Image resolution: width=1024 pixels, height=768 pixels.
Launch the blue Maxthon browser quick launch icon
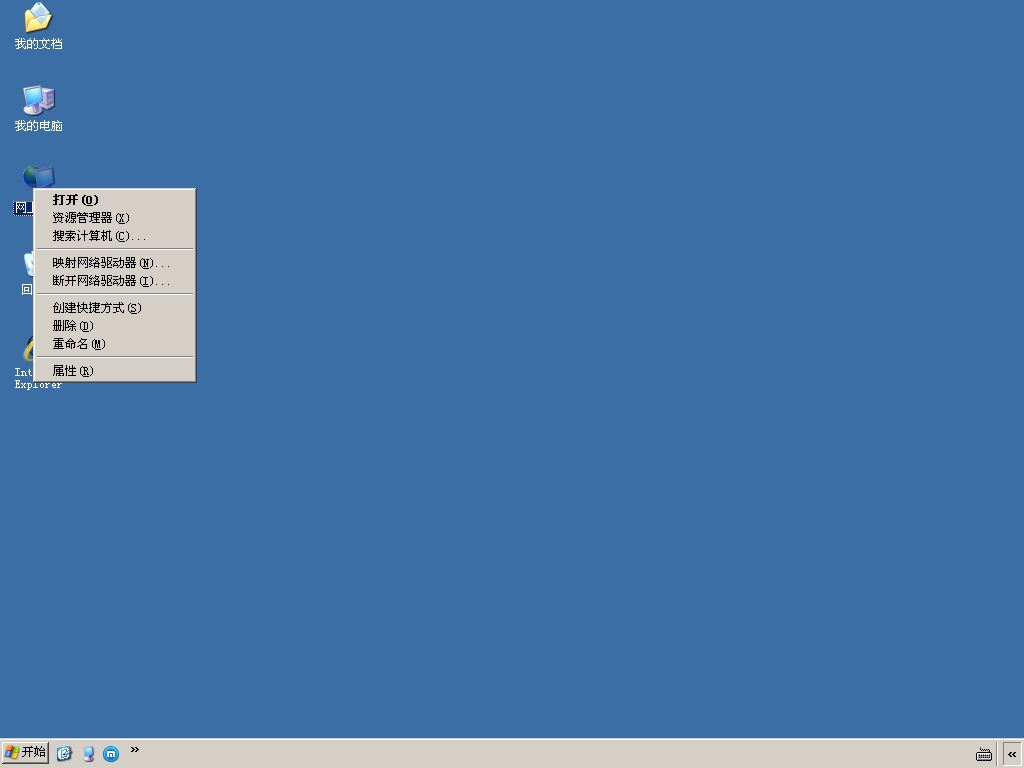click(x=111, y=754)
